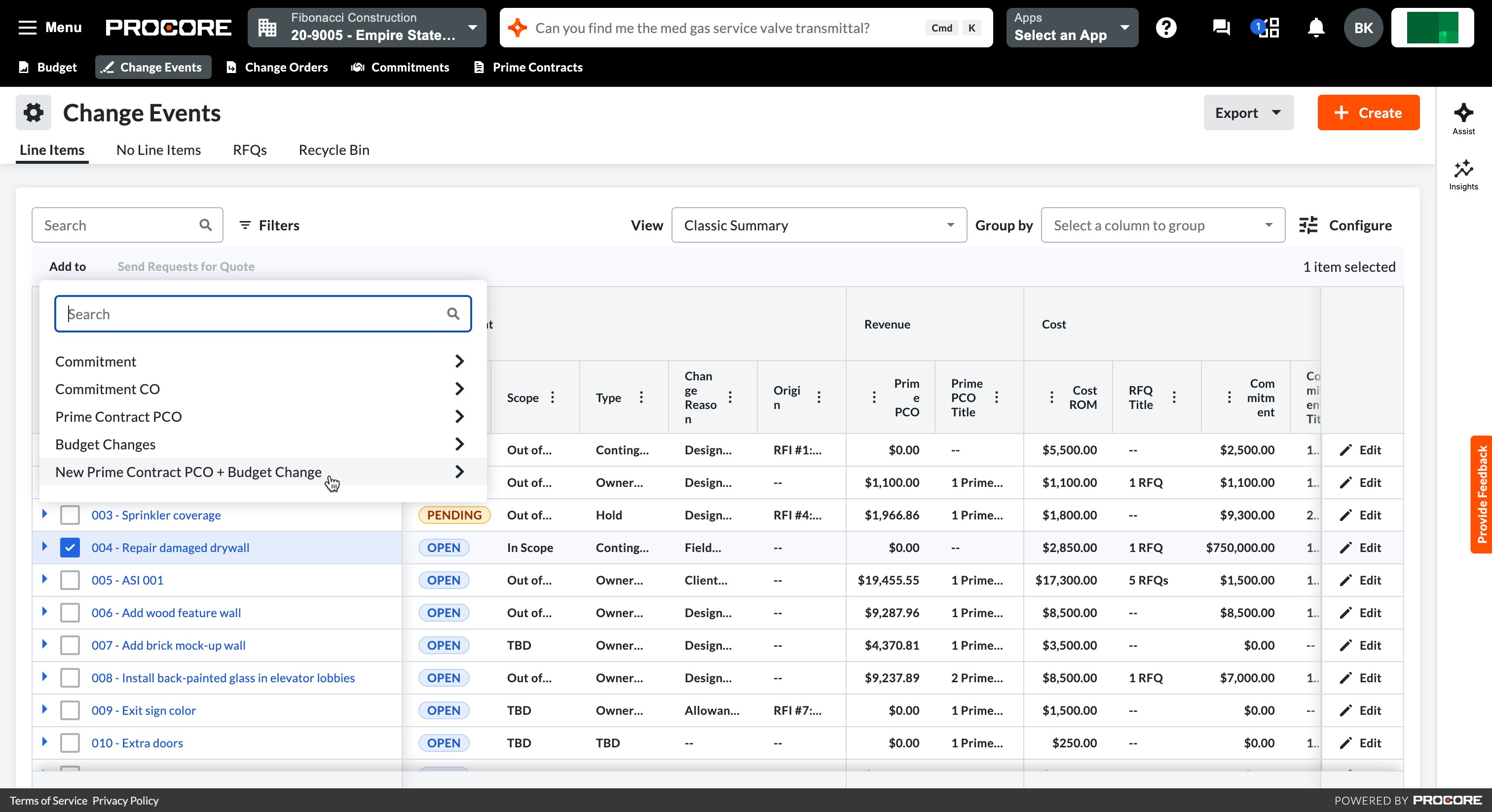Viewport: 1492px width, 812px height.
Task: Select the 007 - Add brick mock-up wall checkbox
Action: click(70, 645)
